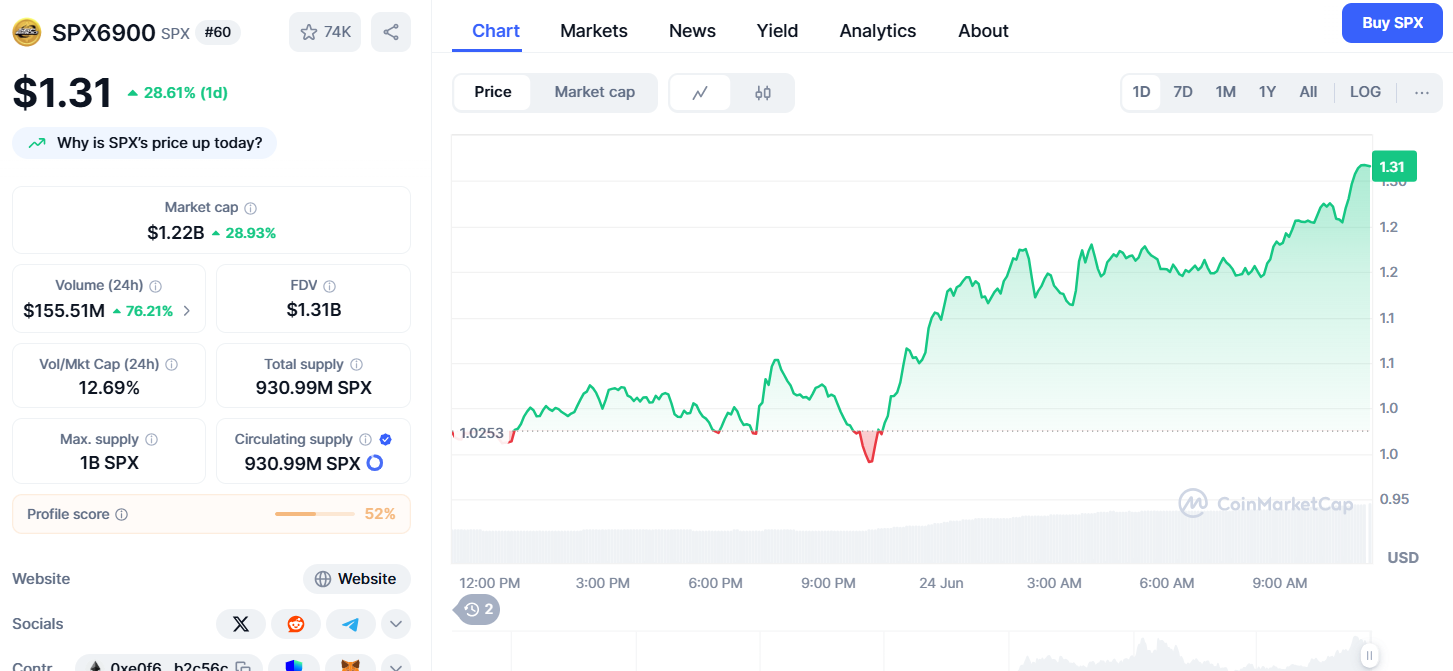The image size is (1453, 671).
Task: Click the chart range slider handle
Action: pyautogui.click(x=1369, y=656)
